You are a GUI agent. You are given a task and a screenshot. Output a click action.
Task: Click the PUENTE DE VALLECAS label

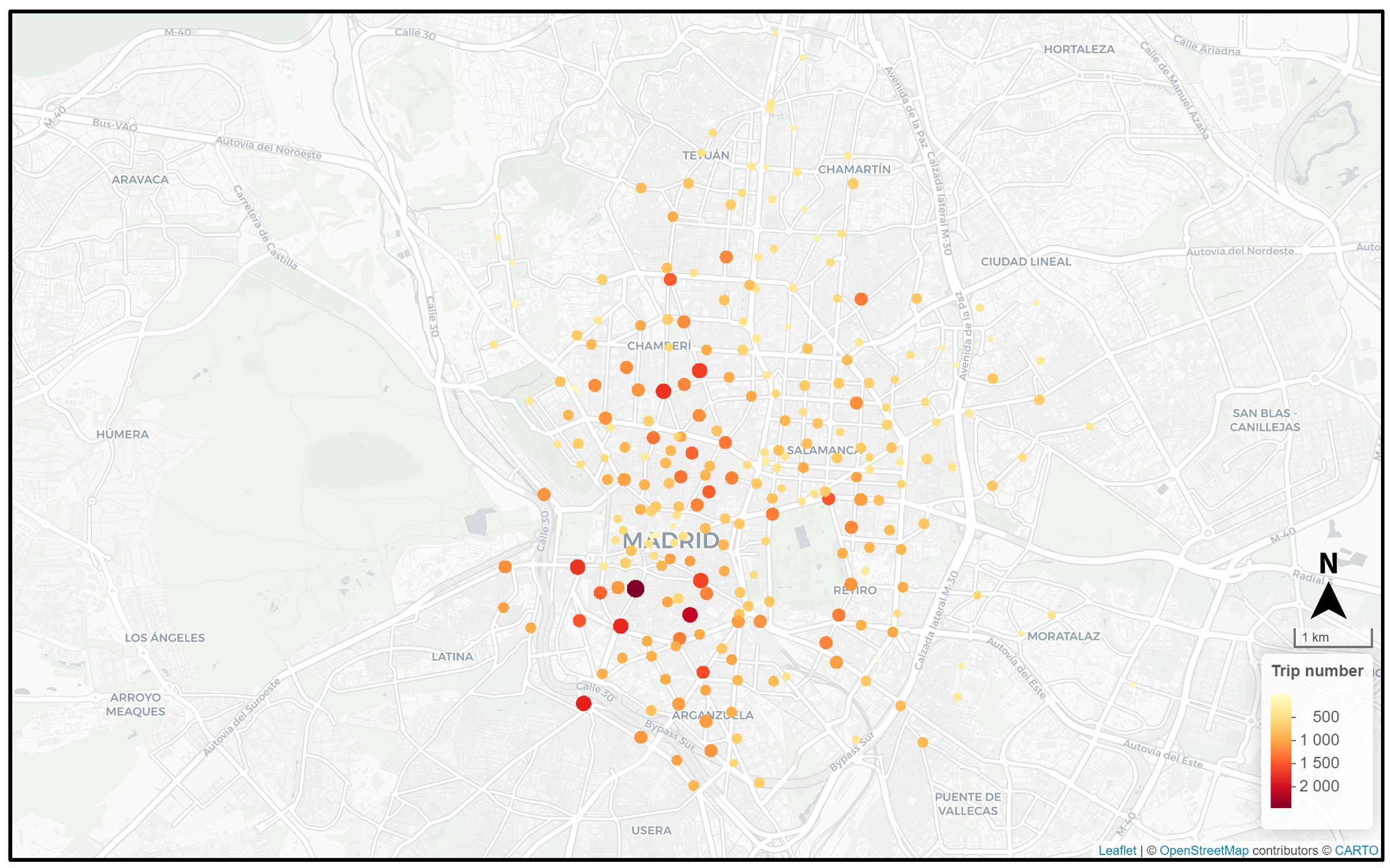click(x=968, y=804)
